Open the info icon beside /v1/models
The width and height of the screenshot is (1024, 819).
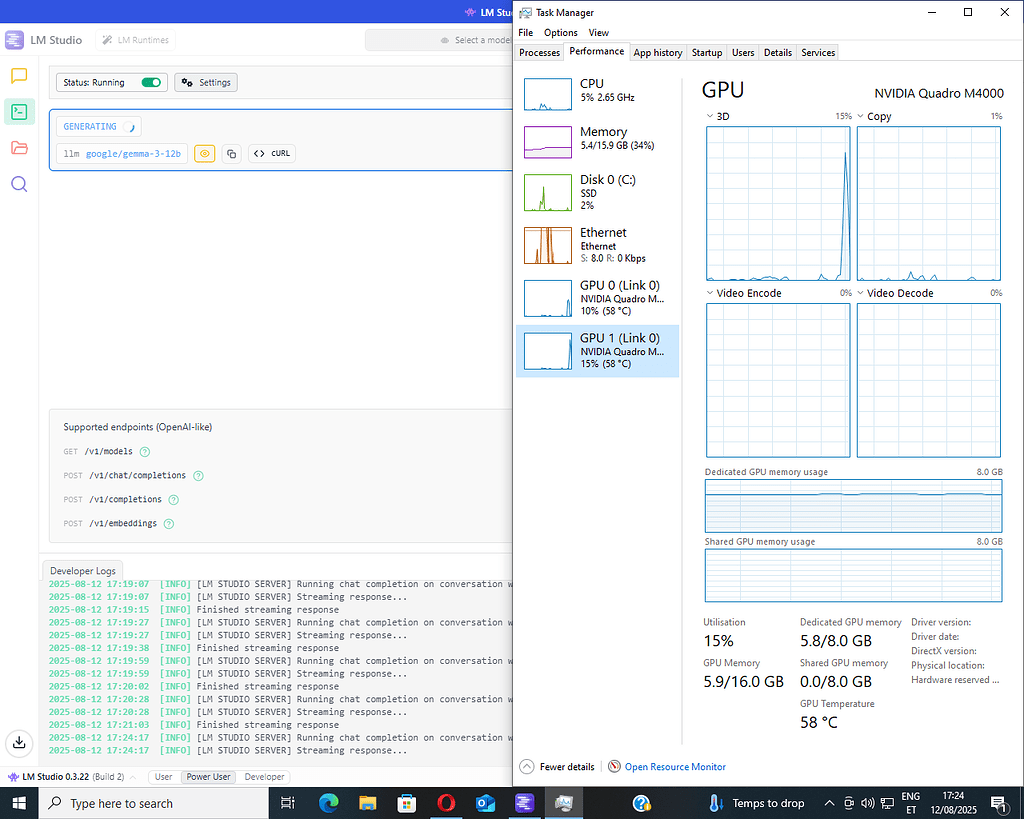145,452
